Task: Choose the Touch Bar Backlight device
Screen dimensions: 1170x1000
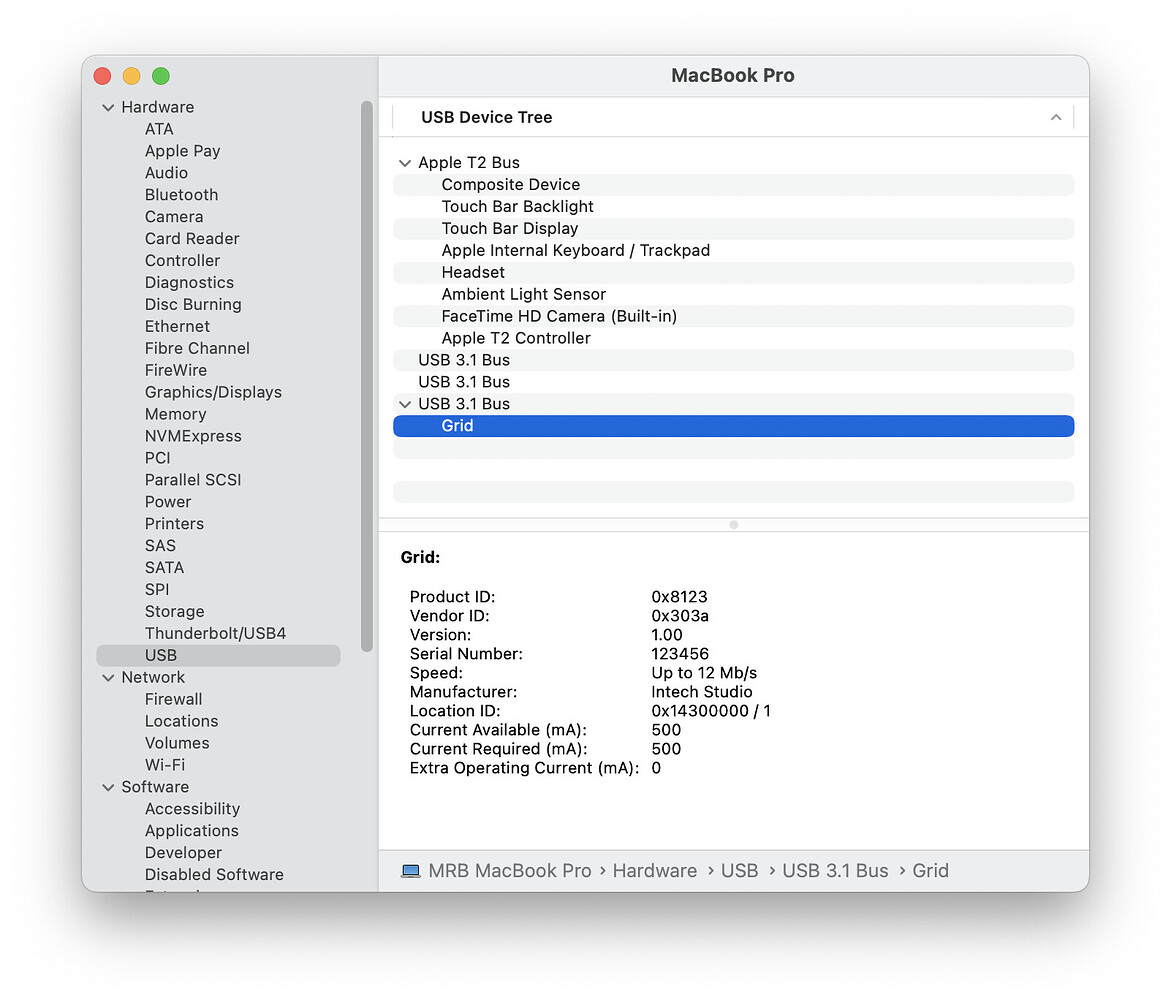Action: [x=517, y=206]
